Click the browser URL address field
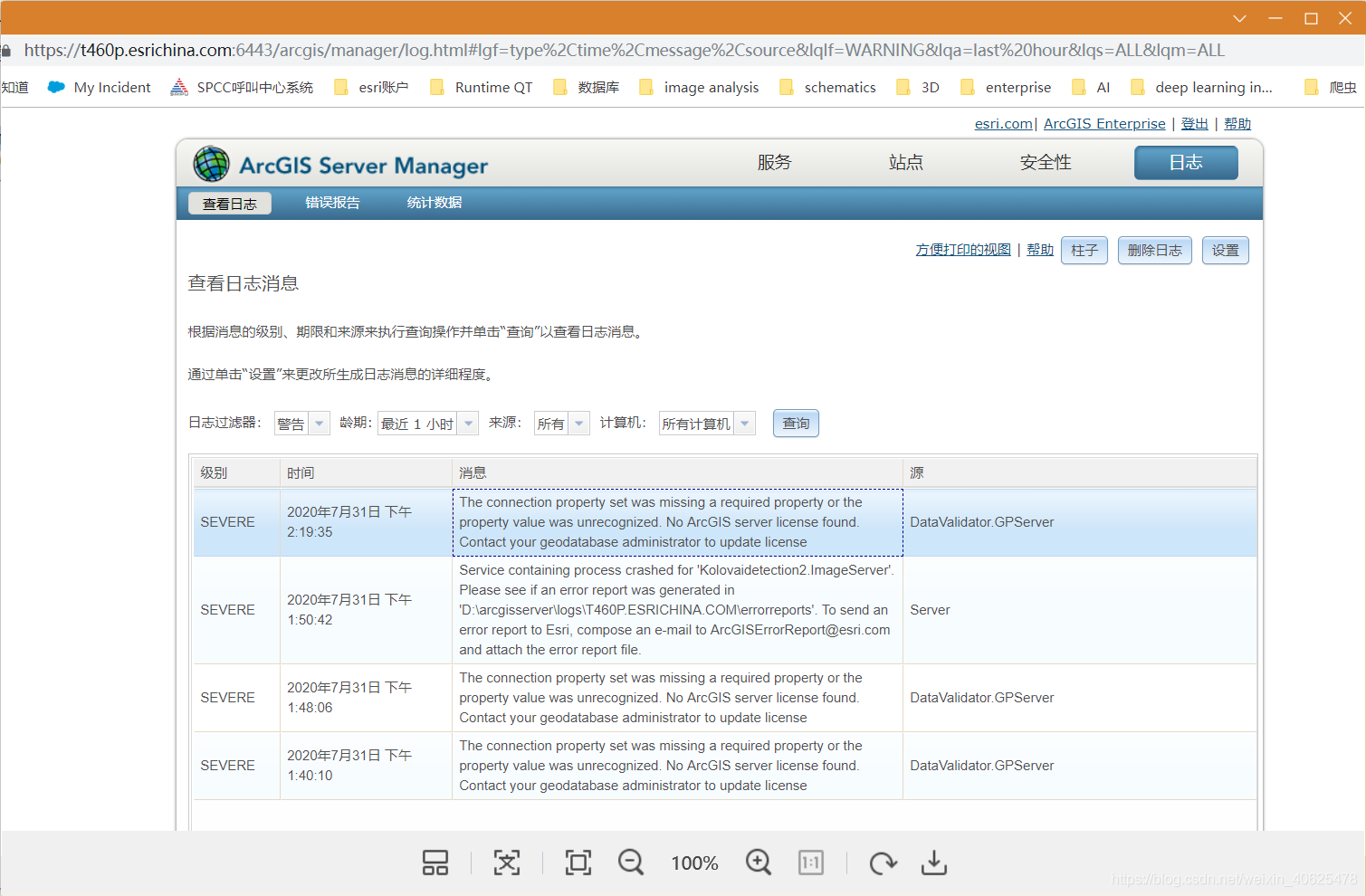 point(625,51)
